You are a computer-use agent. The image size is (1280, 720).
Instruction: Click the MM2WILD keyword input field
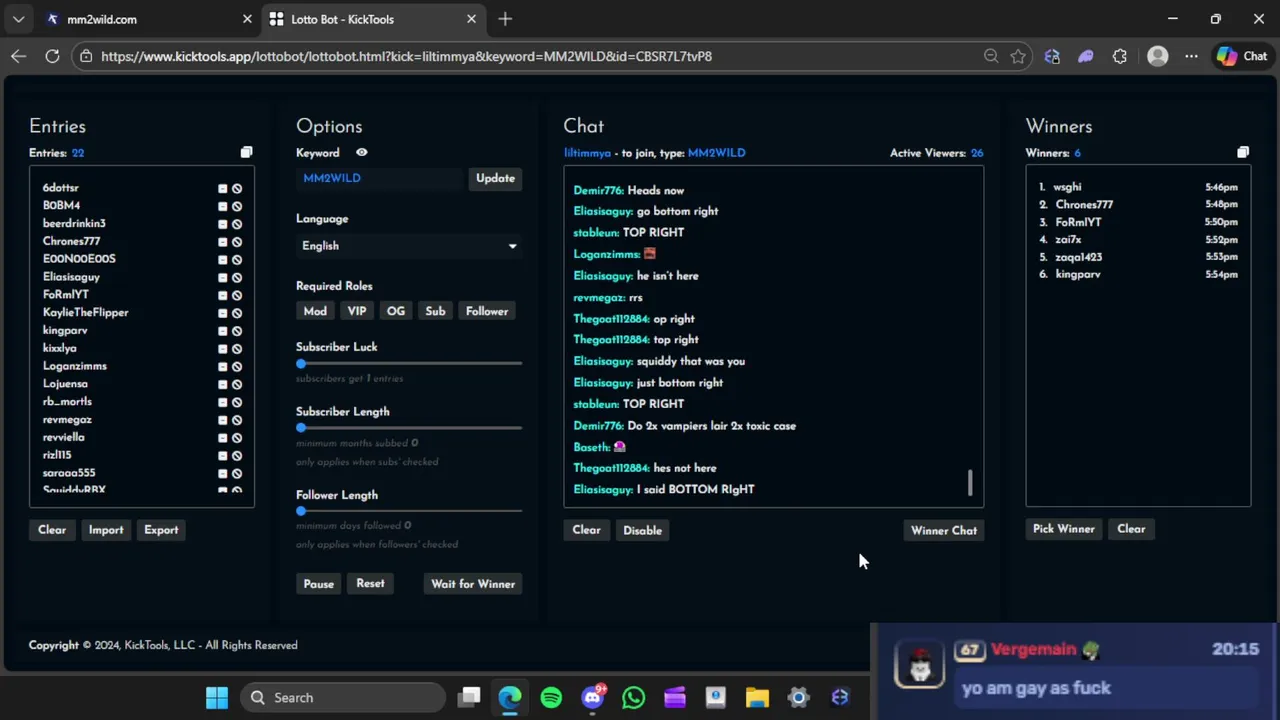[x=380, y=178]
